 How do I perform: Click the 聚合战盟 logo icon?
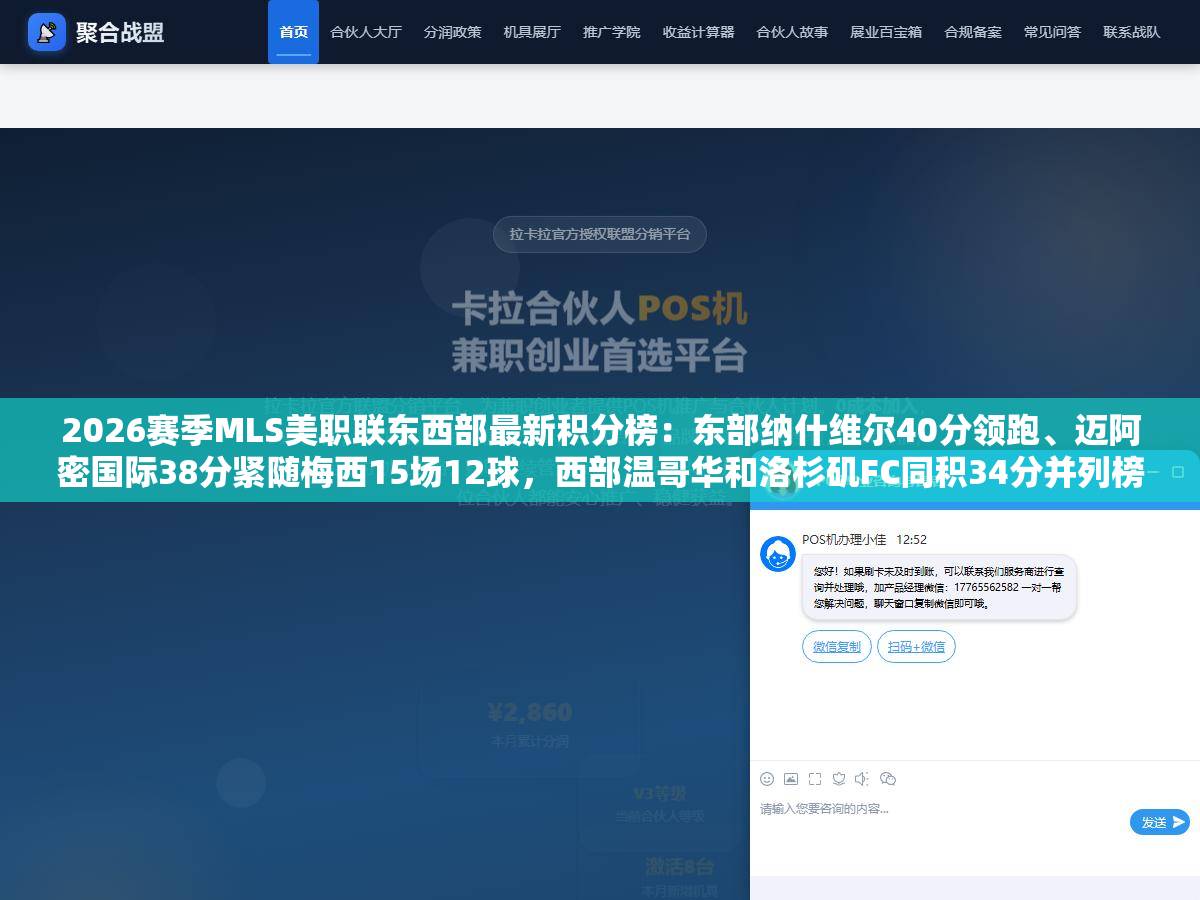tap(46, 32)
